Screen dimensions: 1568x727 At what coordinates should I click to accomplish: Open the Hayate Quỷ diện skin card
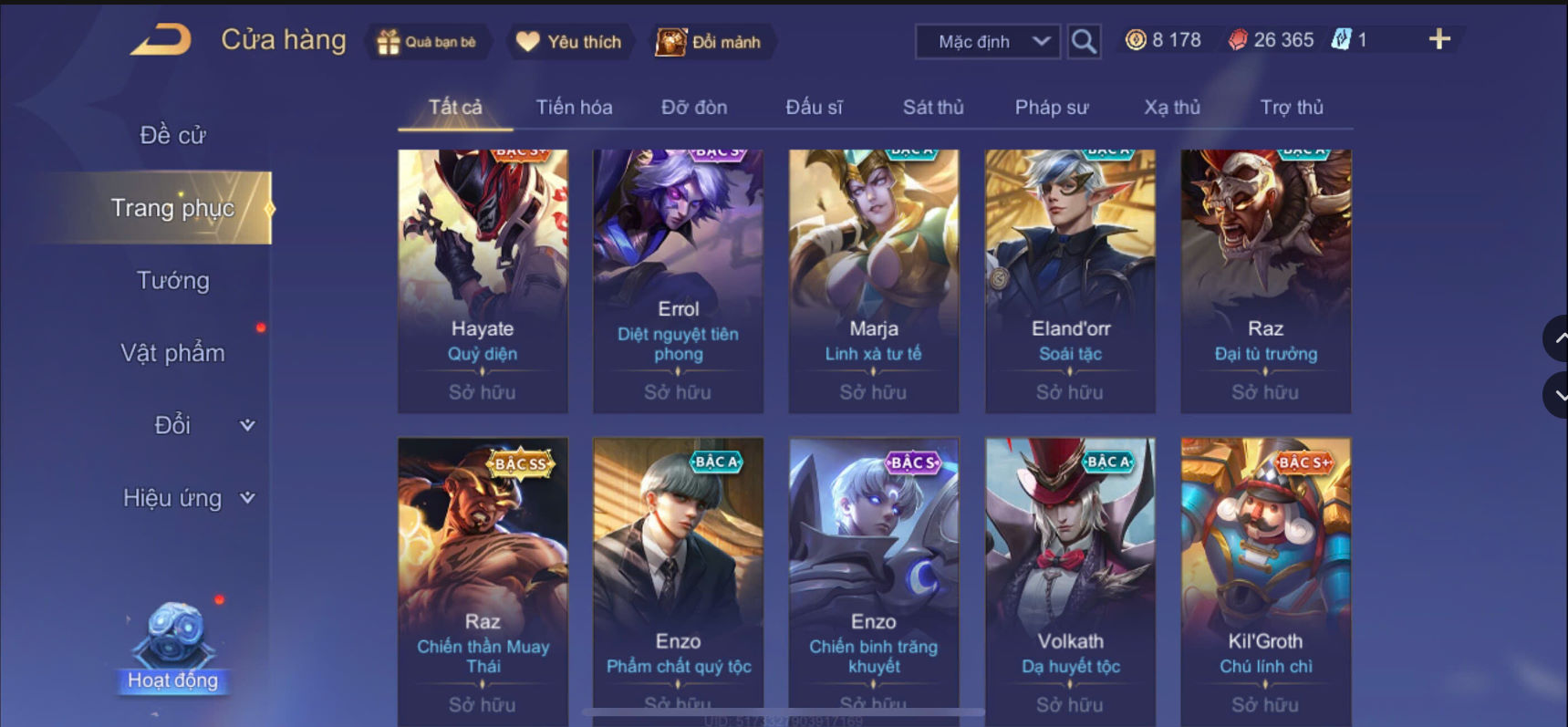point(483,281)
